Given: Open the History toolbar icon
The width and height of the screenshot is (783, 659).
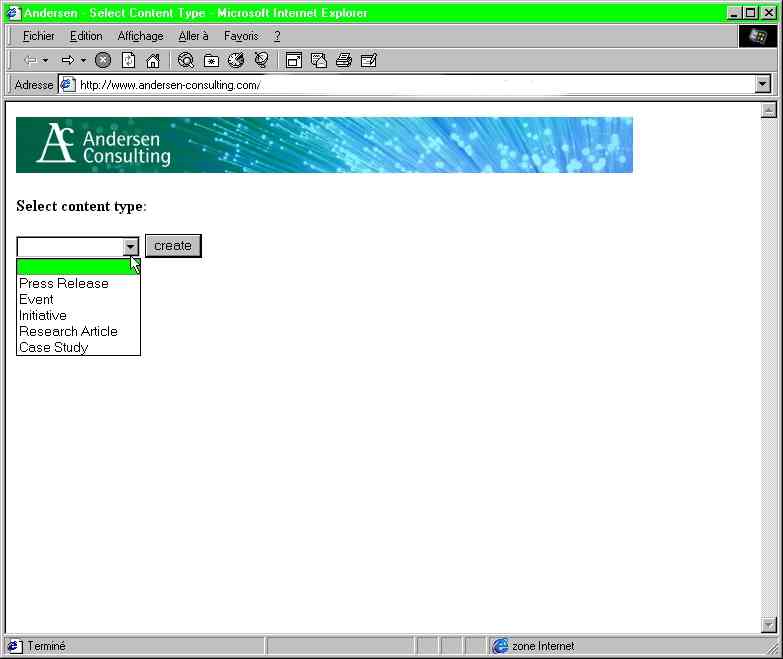Looking at the screenshot, I should tap(236, 60).
